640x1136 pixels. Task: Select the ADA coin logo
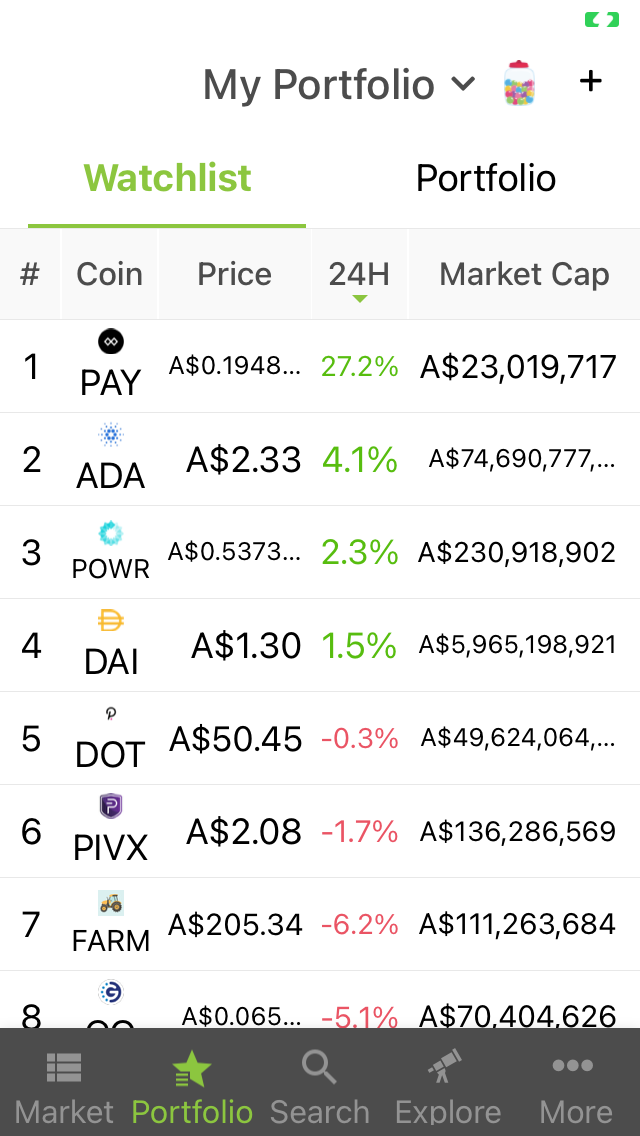coord(111,435)
